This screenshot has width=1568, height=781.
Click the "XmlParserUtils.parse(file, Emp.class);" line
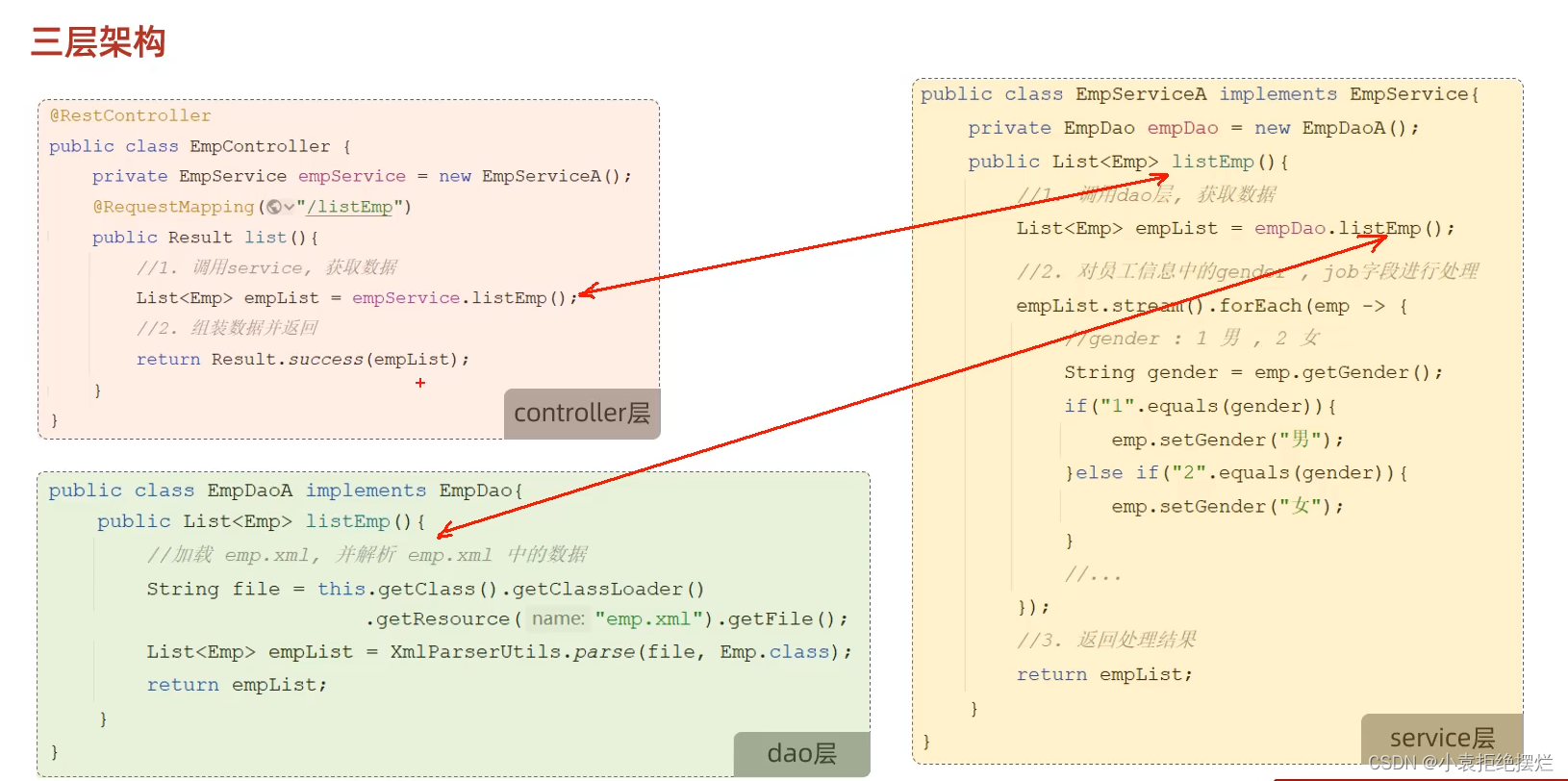(x=499, y=652)
